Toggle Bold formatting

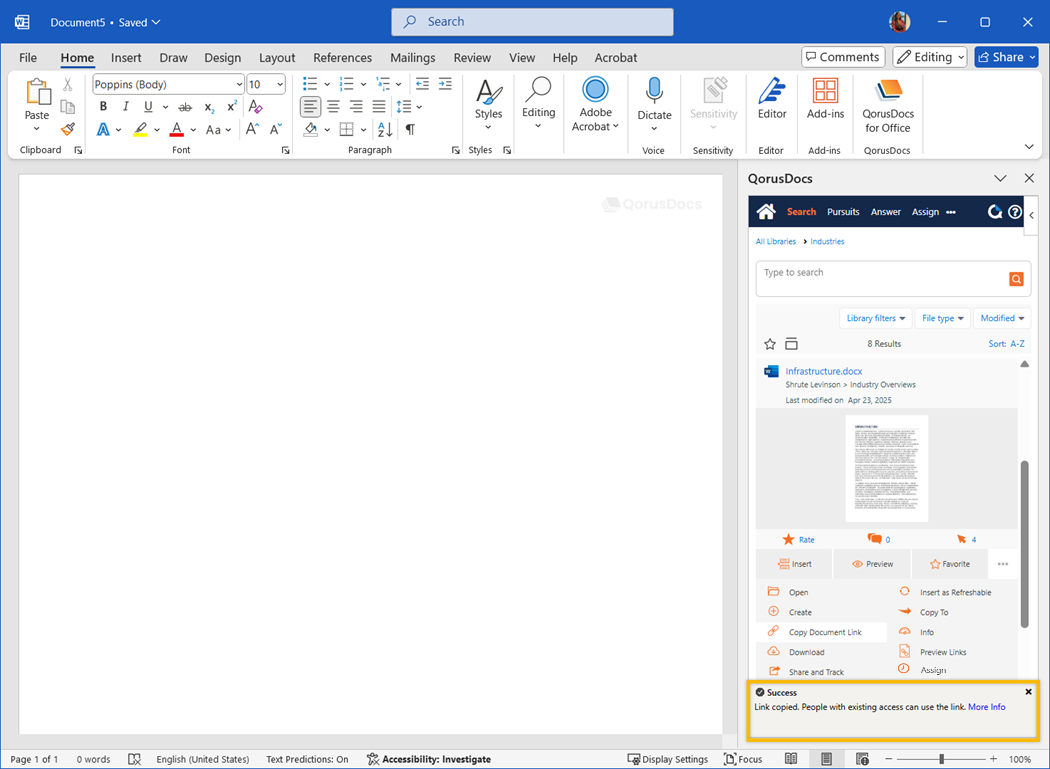103,107
